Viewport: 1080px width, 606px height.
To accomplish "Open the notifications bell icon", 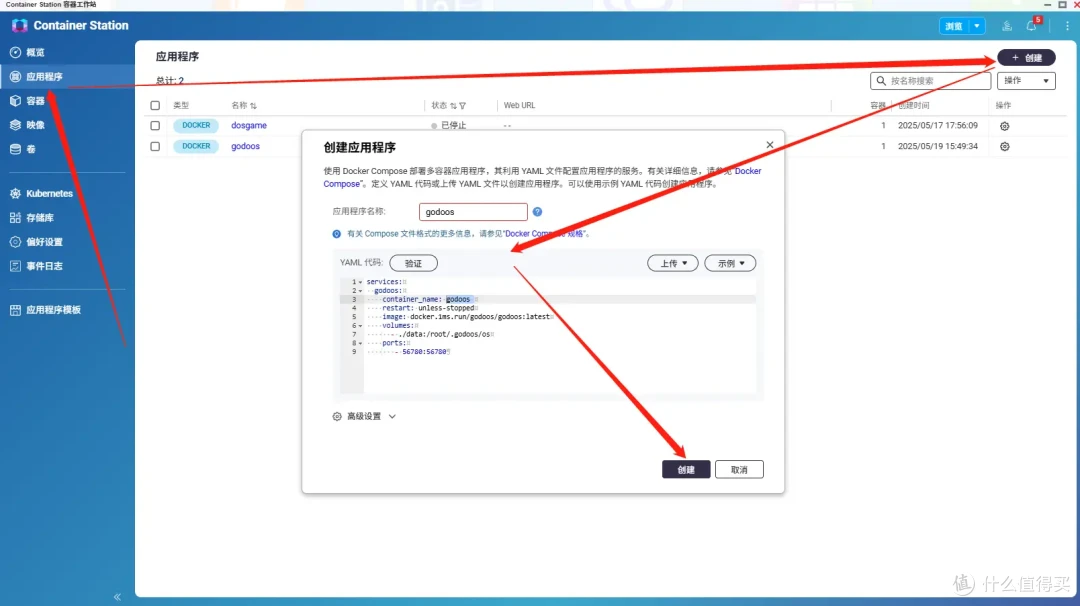I will click(x=1031, y=26).
